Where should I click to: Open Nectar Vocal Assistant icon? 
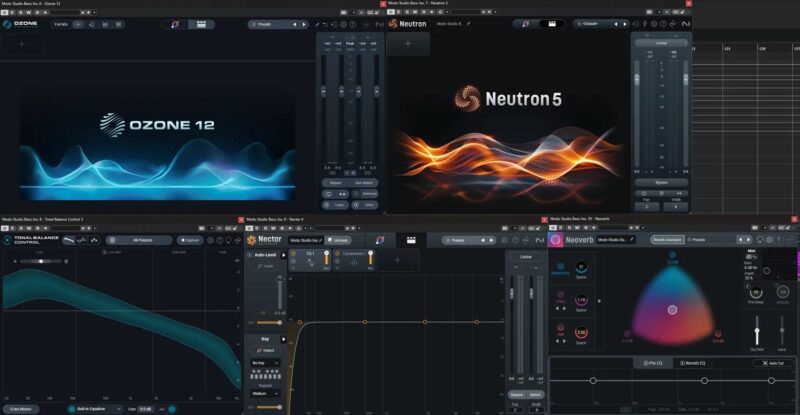pyautogui.click(x=380, y=240)
